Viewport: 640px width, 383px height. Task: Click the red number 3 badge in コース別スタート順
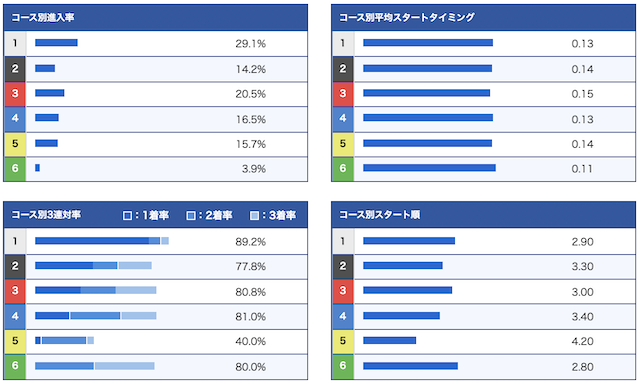click(x=343, y=291)
